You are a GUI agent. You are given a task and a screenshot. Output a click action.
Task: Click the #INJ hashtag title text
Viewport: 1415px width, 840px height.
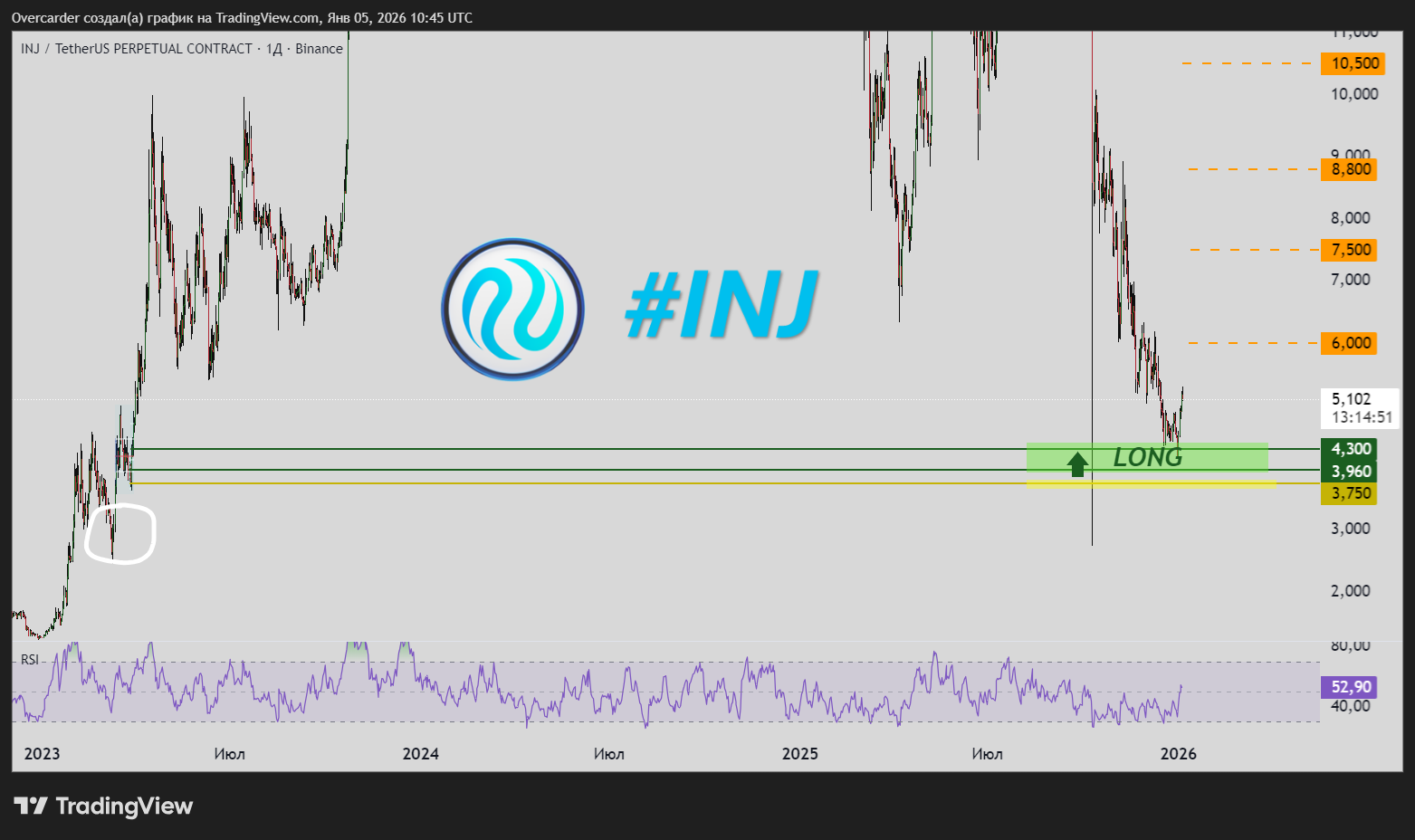click(x=722, y=304)
